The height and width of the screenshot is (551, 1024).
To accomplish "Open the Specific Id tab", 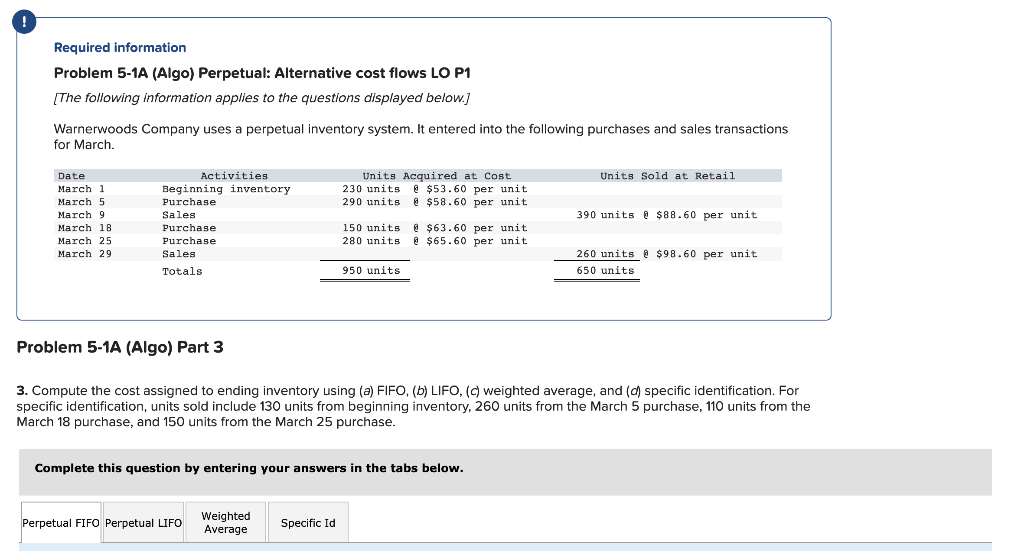I will click(x=308, y=522).
